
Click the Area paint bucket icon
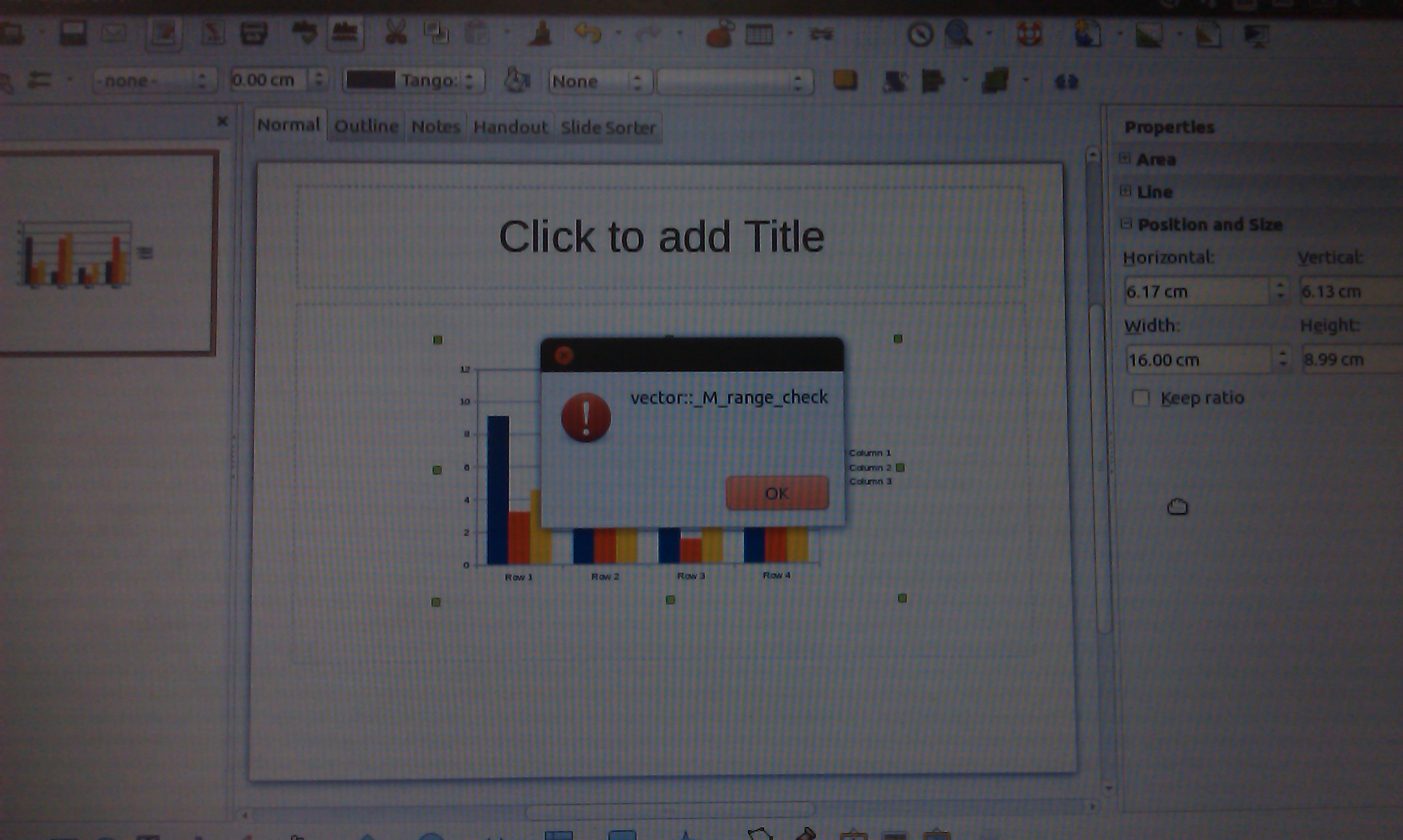[x=516, y=80]
